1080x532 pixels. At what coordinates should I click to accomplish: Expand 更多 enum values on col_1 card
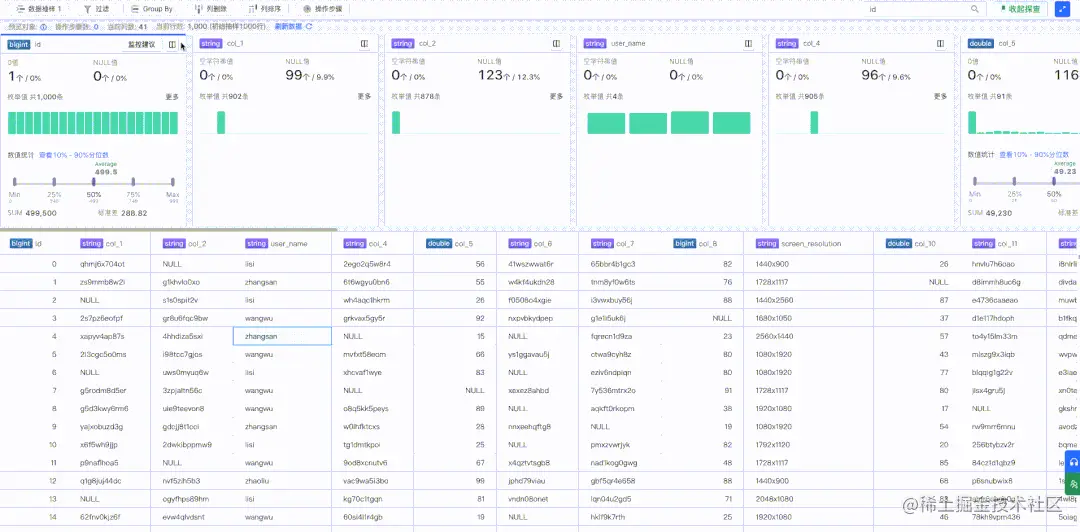(364, 96)
